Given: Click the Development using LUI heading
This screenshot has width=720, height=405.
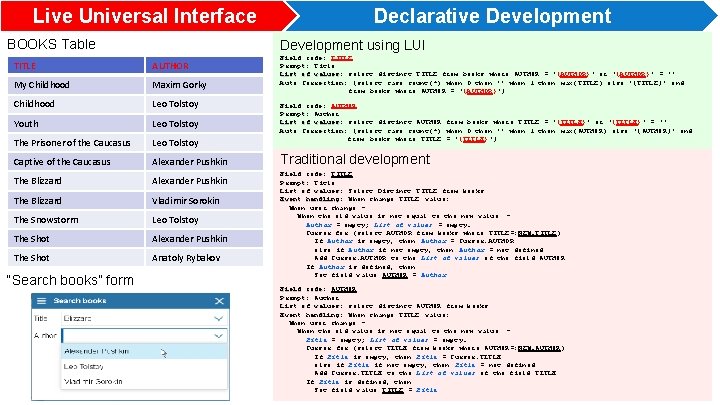Looking at the screenshot, I should pyautogui.click(x=352, y=45).
